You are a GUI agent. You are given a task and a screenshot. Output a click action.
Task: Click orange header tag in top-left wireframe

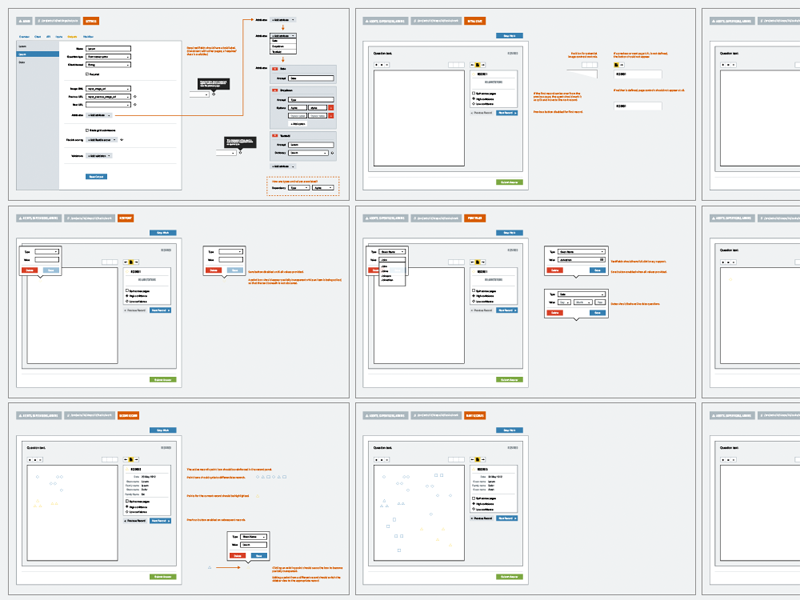[x=91, y=21]
